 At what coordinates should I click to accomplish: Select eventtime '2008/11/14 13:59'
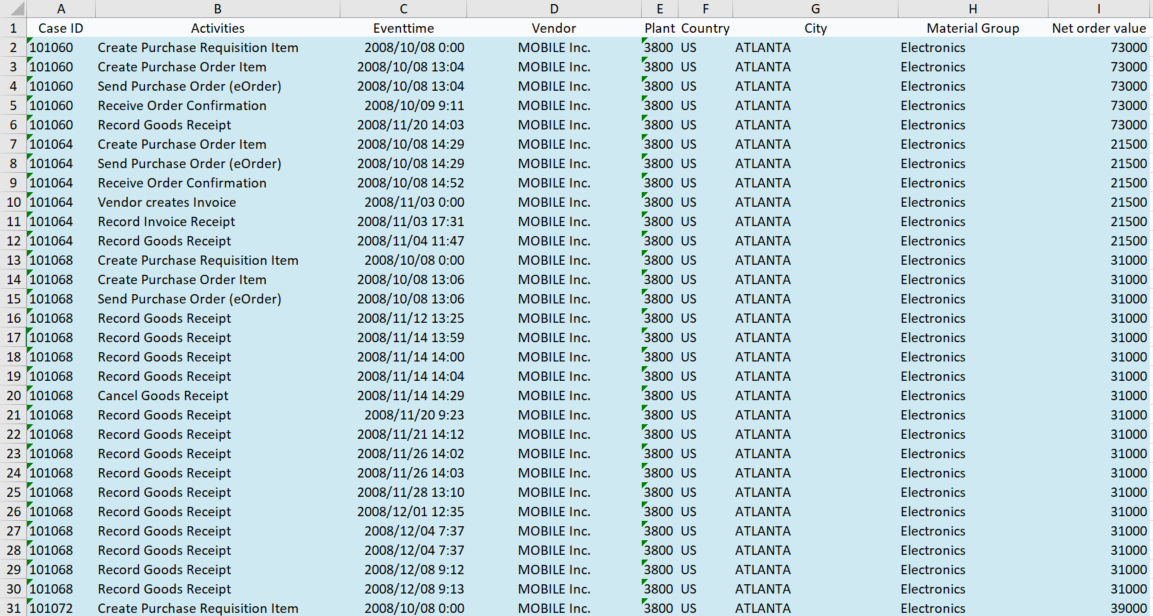403,337
